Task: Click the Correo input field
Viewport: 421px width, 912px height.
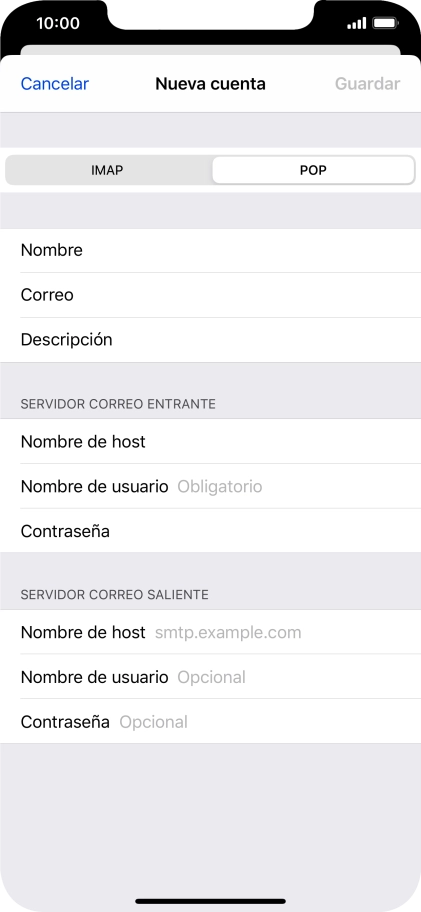Action: (x=210, y=295)
